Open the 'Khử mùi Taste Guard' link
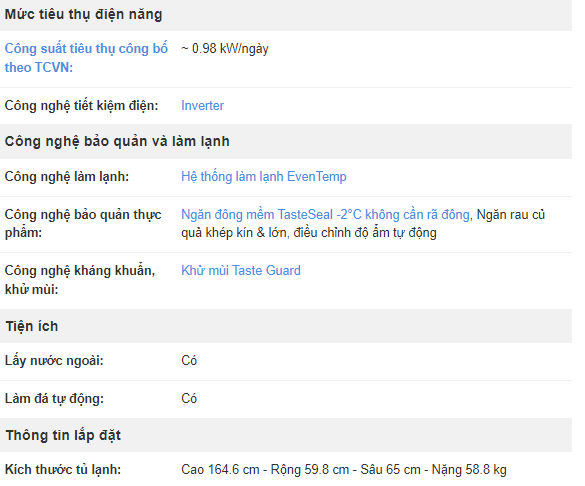This screenshot has height=486, width=585. click(241, 270)
